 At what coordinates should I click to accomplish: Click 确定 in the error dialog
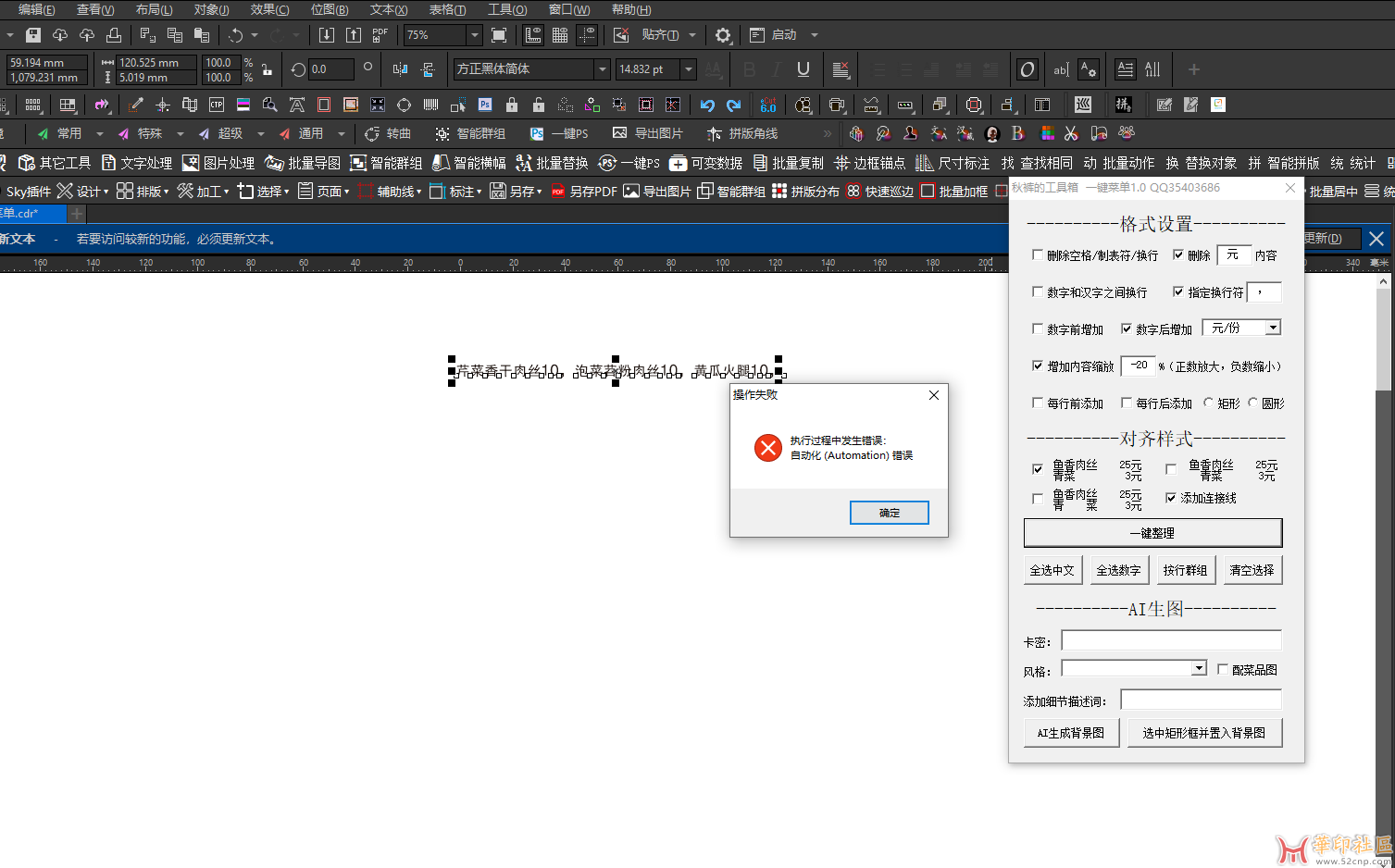[x=889, y=513]
